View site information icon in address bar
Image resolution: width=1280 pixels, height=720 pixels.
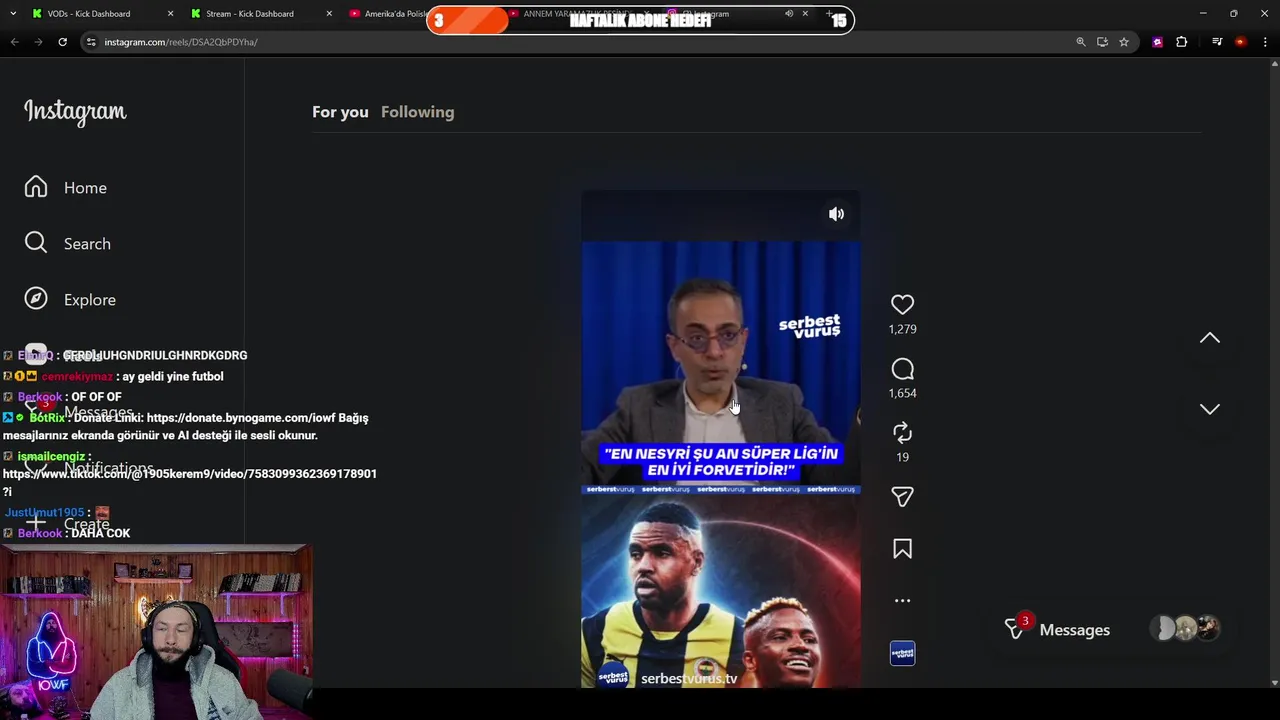[91, 42]
